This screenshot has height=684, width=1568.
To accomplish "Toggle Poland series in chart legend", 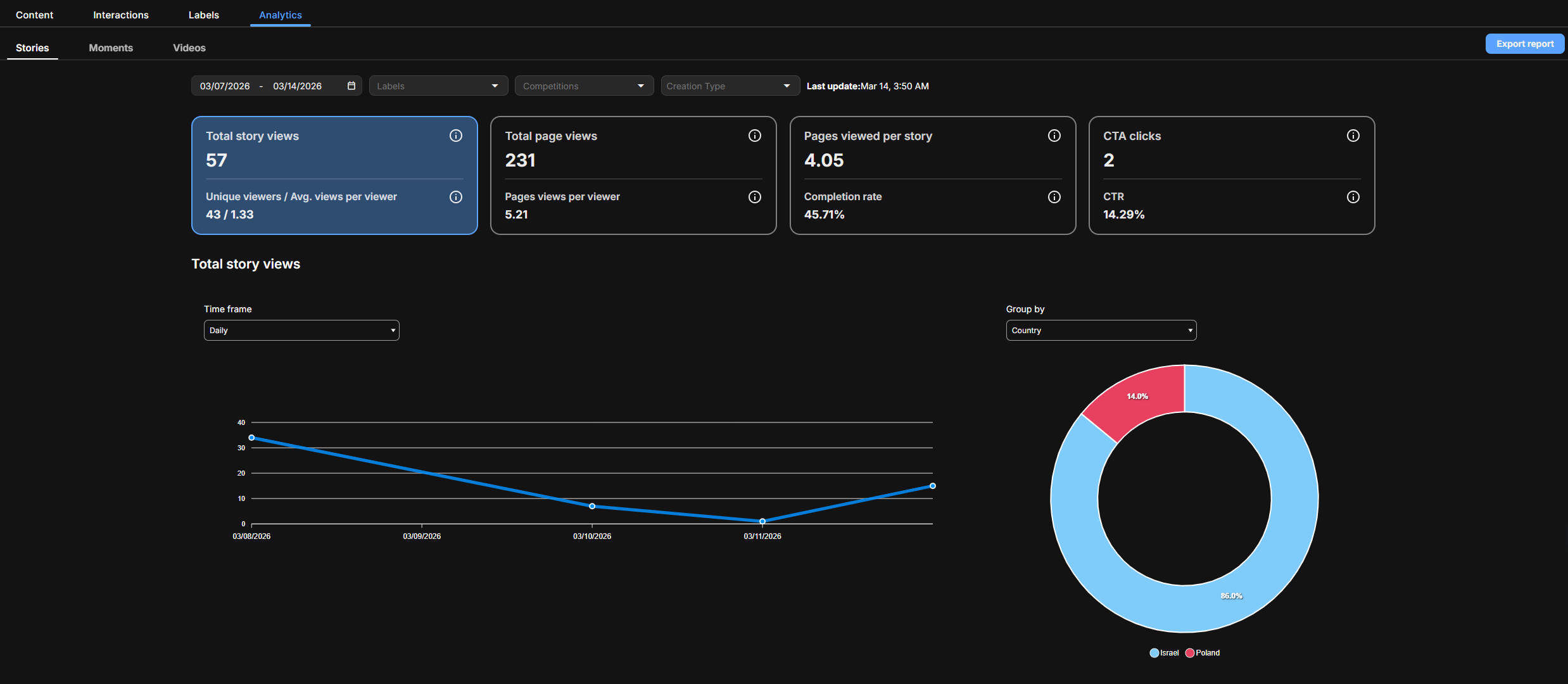I will pyautogui.click(x=1203, y=653).
